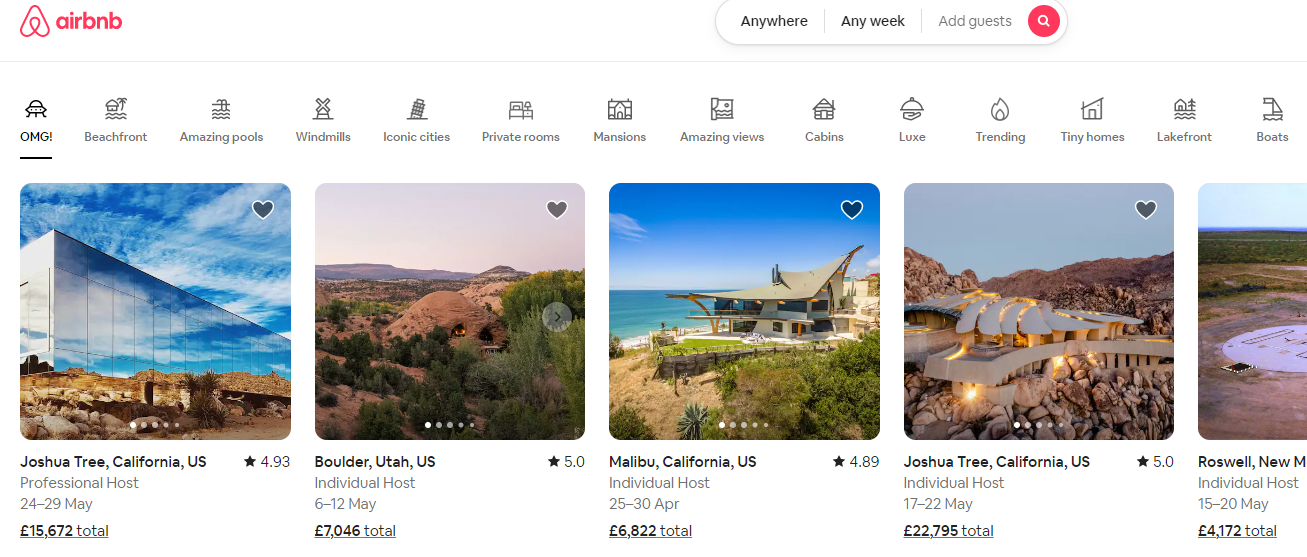This screenshot has height=557, width=1307.
Task: Show next photo of Boulder listing
Action: click(x=557, y=317)
